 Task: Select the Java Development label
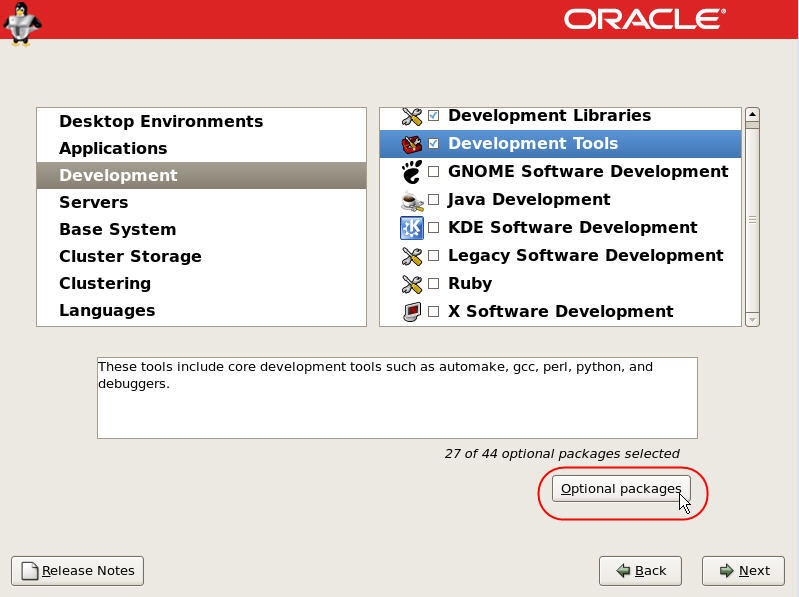(529, 200)
